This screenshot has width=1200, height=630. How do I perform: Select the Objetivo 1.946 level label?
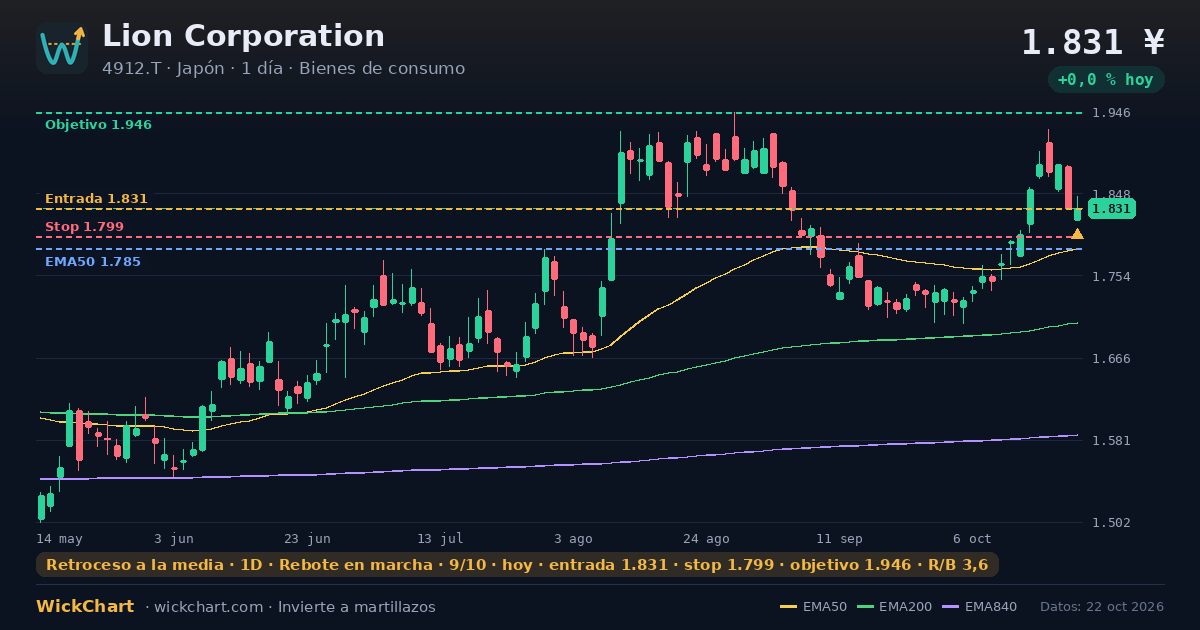(98, 125)
